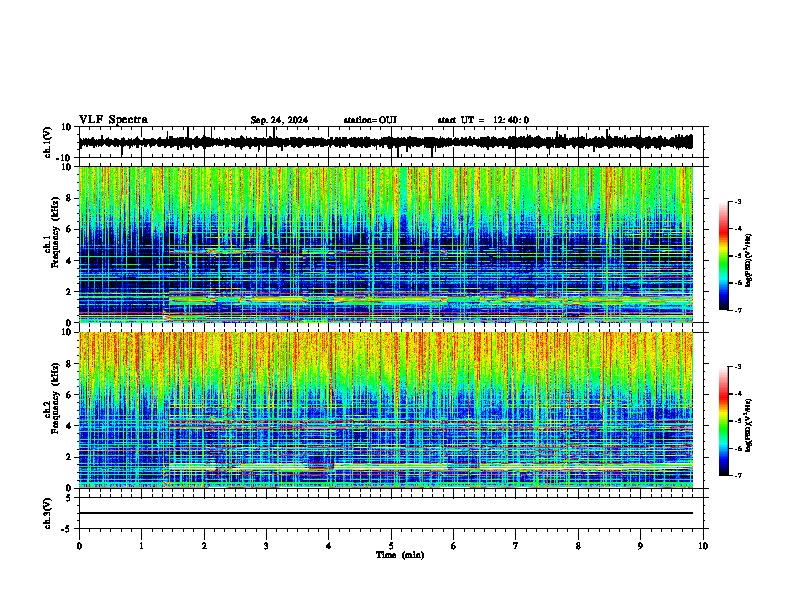Click time axis tick label "1"
792x612 pixels.
pyautogui.click(x=141, y=546)
